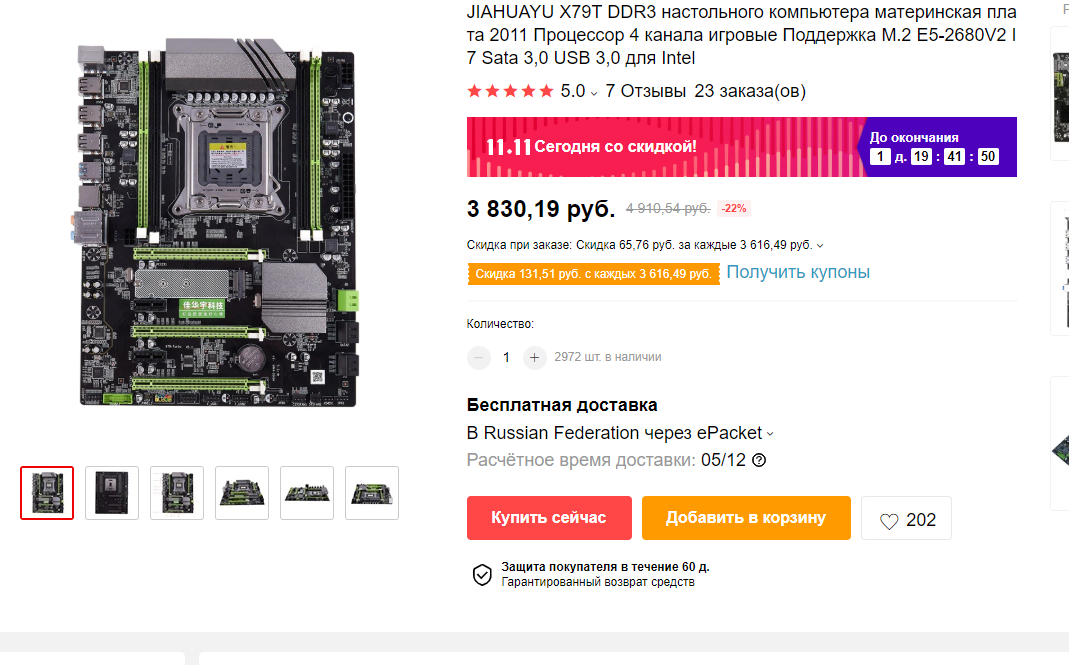
Task: Select the fourth angled-view thumbnail
Action: pyautogui.click(x=242, y=493)
